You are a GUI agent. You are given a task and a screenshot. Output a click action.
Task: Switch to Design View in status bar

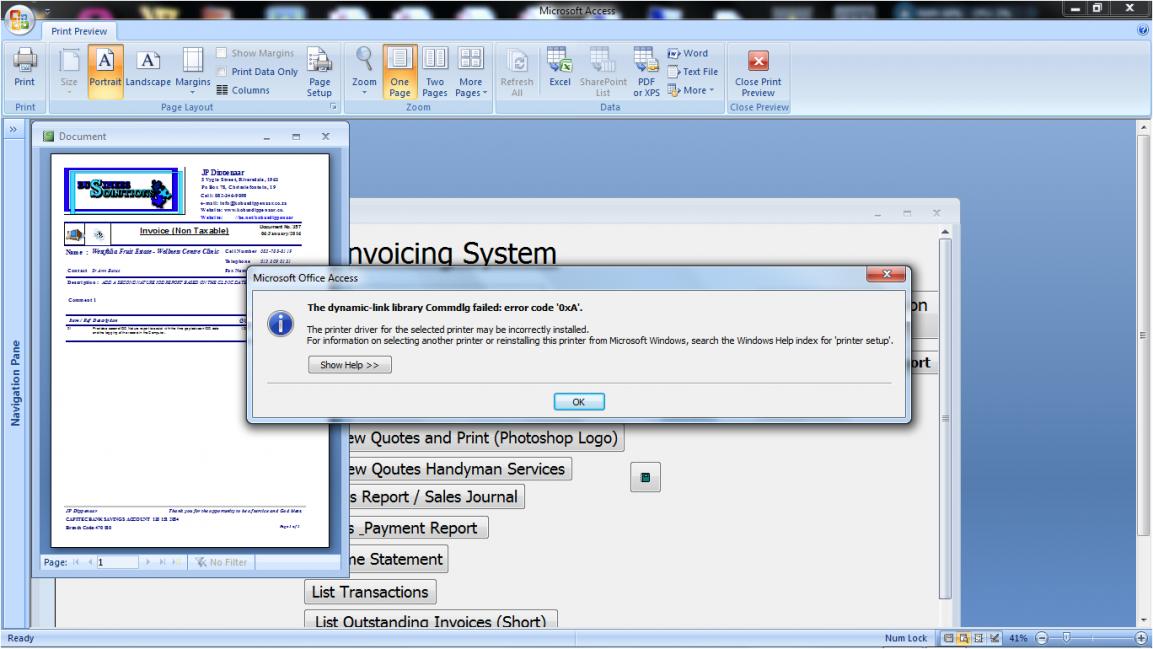click(x=994, y=638)
